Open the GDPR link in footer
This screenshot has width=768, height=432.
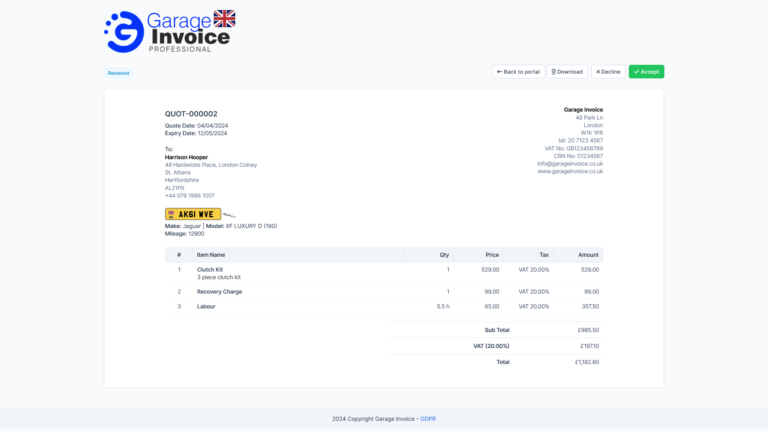coord(428,419)
